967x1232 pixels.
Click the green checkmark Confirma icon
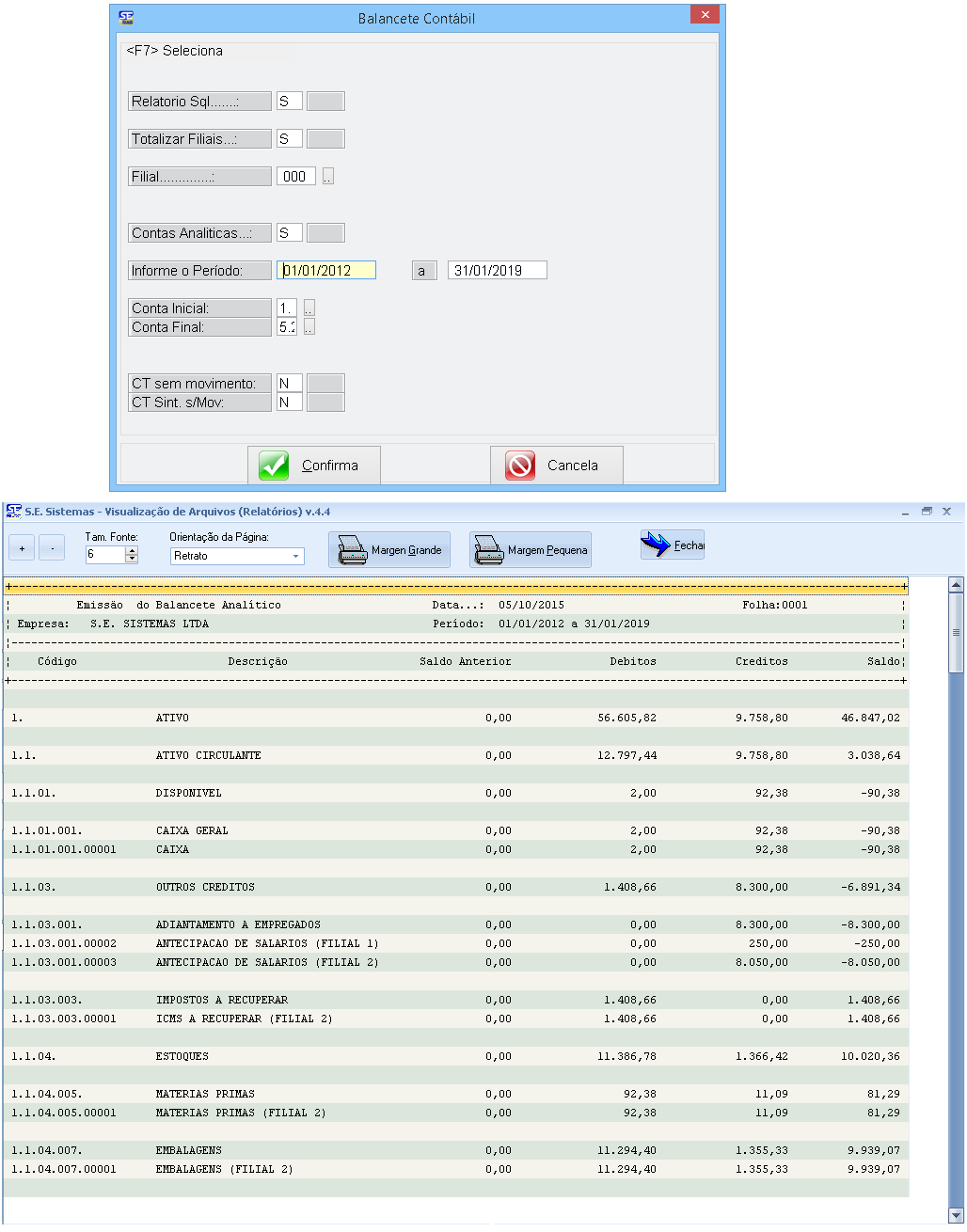tap(274, 466)
